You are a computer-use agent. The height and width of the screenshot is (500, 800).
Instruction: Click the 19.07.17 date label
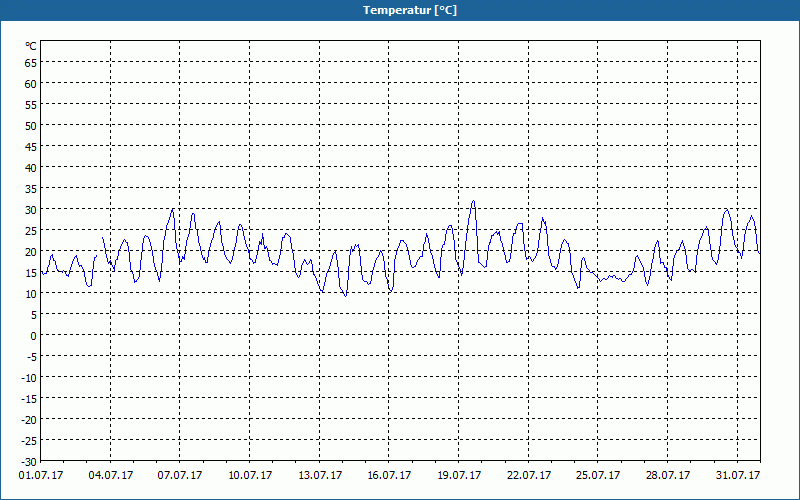pyautogui.click(x=459, y=475)
